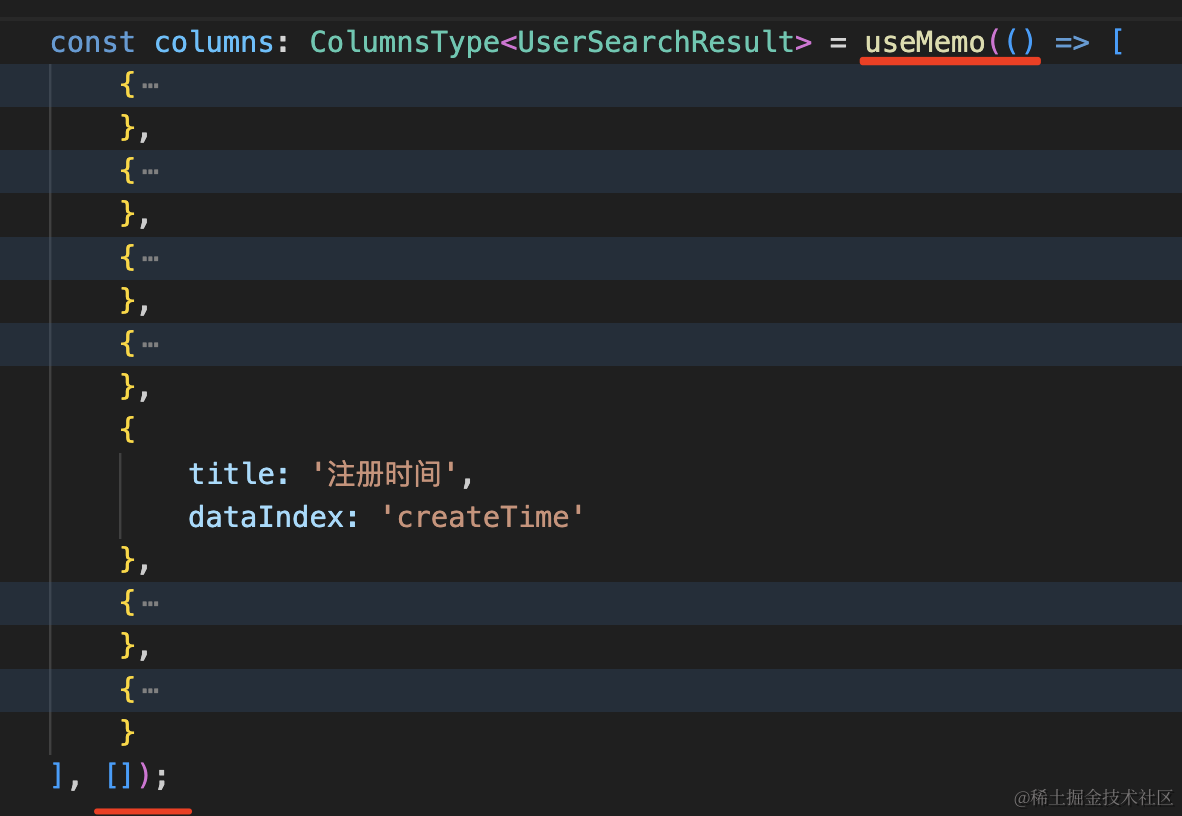Expand the last folded object before closing bracket

click(150, 690)
